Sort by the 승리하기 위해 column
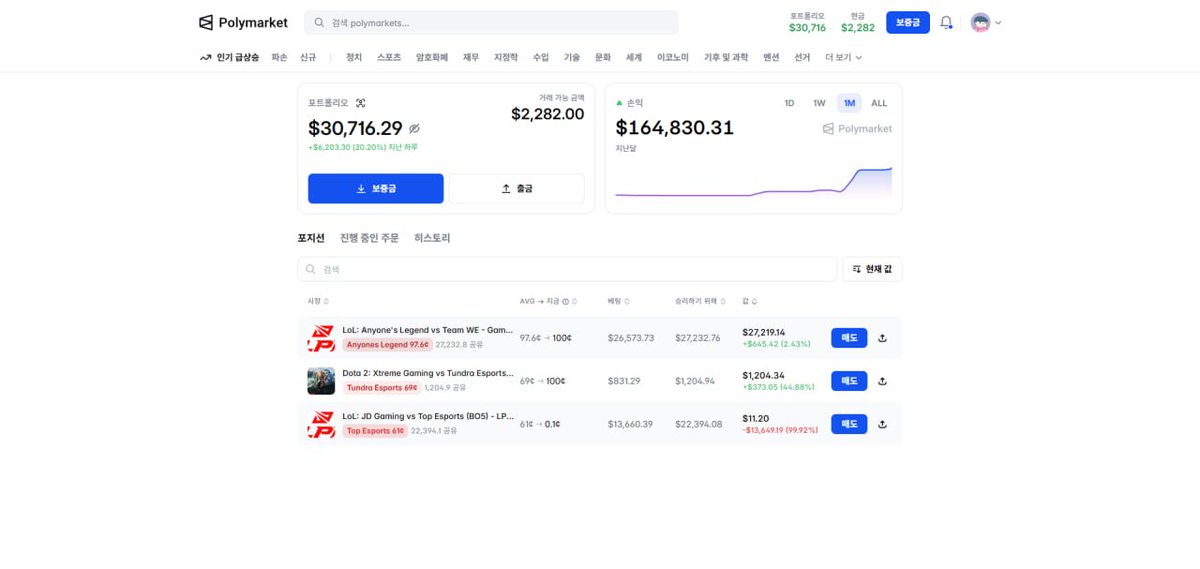Image resolution: width=1200 pixels, height=569 pixels. (701, 301)
